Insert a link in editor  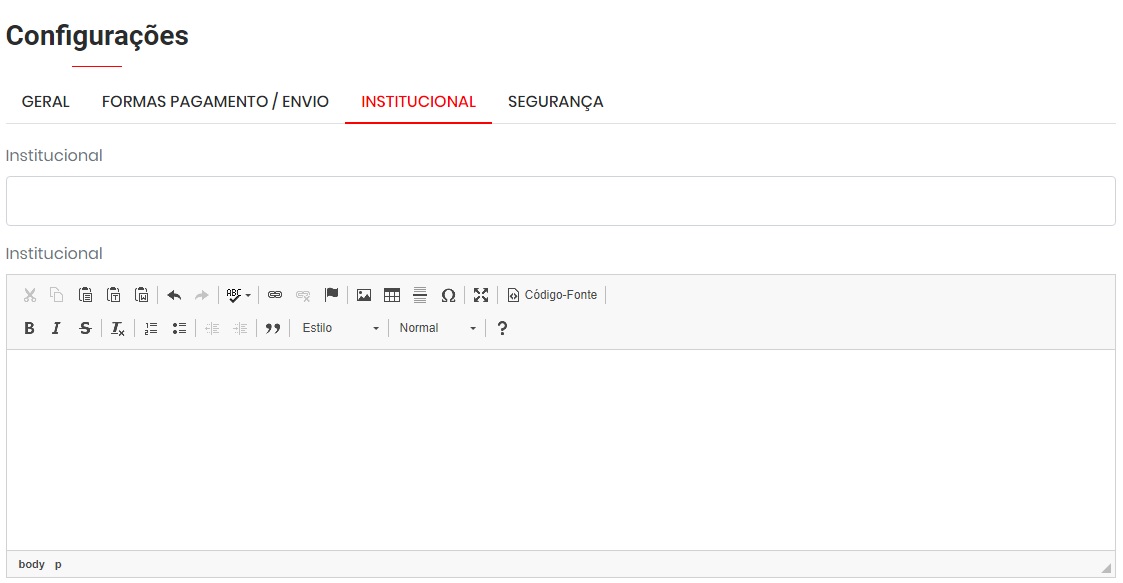coord(275,295)
